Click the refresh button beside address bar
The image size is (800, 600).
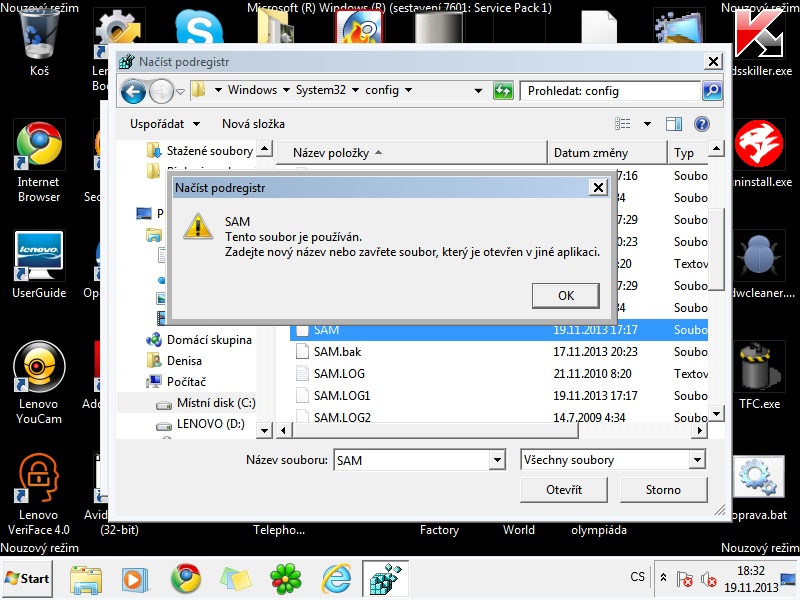pos(503,91)
